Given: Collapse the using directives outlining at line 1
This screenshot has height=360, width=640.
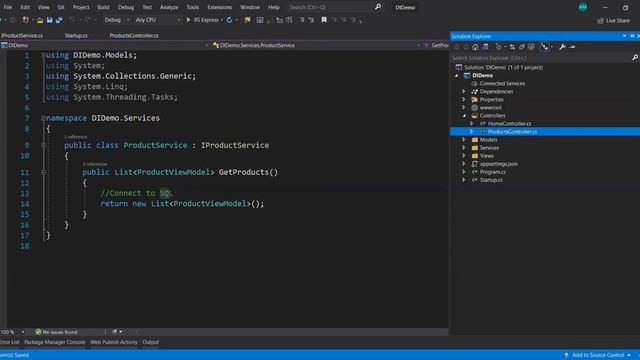Looking at the screenshot, I should (x=43, y=55).
